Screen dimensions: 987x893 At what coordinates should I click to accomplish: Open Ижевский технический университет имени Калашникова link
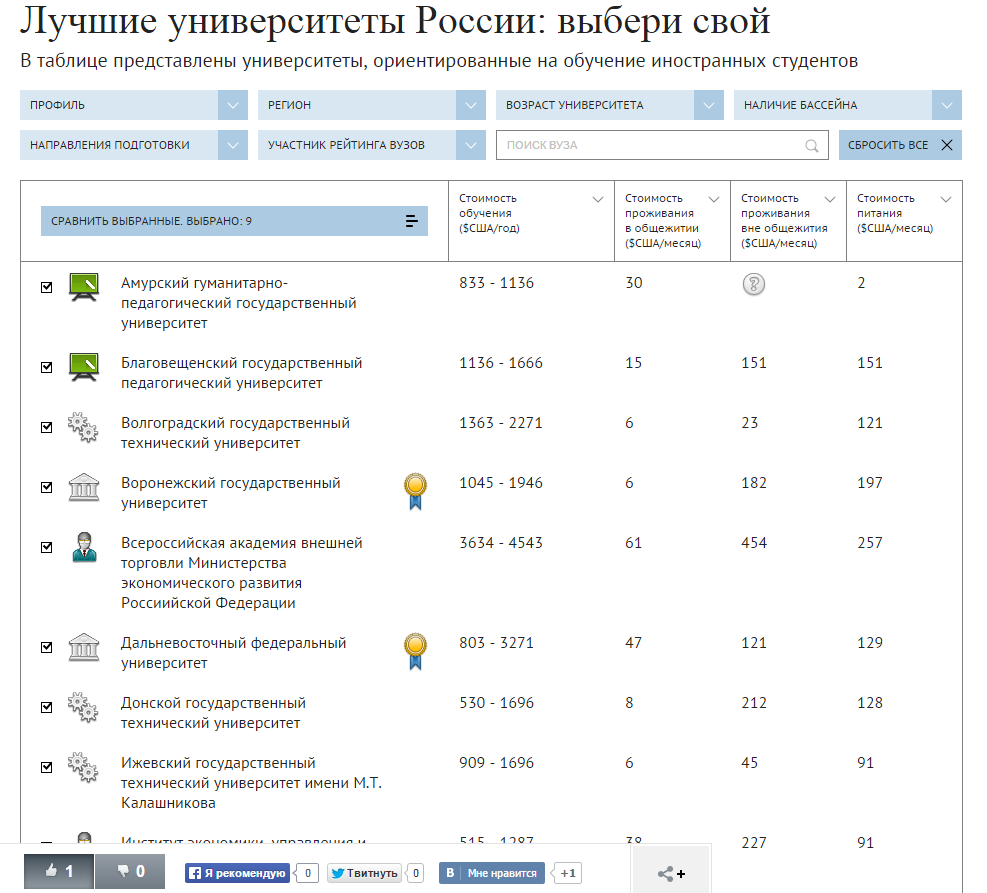pos(251,782)
